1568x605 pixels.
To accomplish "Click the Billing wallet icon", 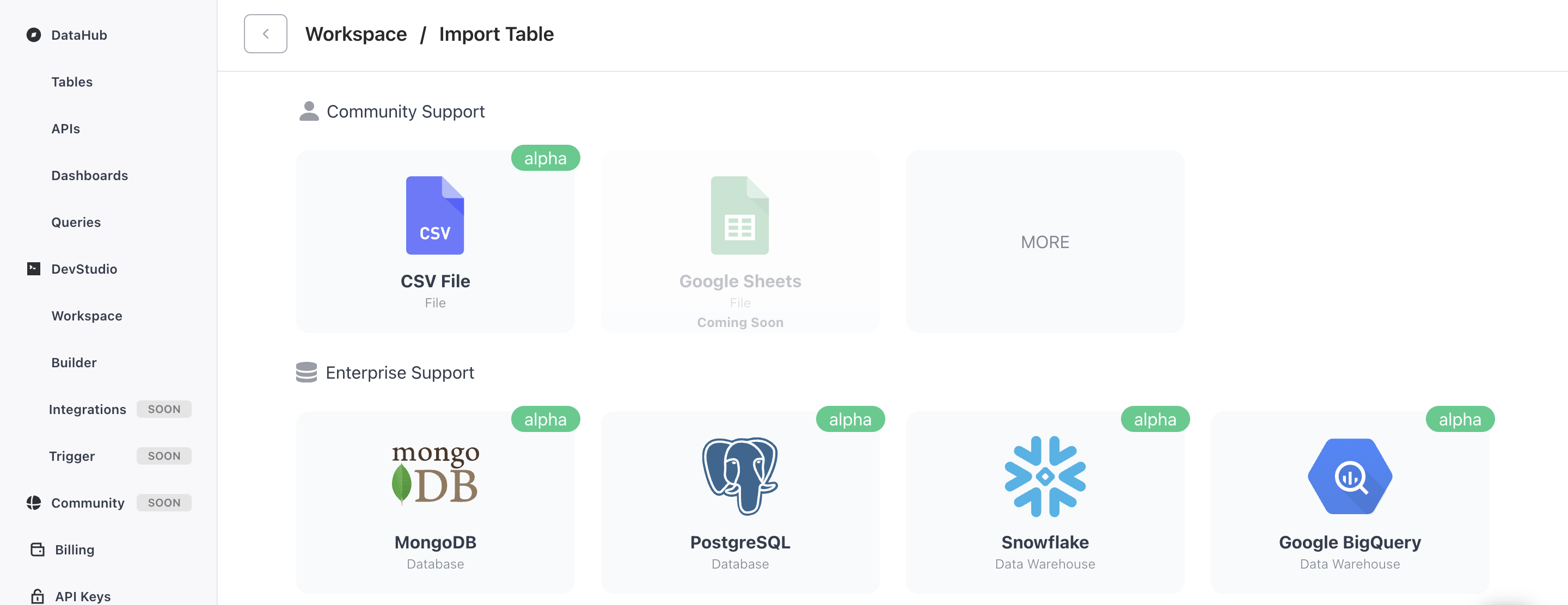I will click(38, 550).
